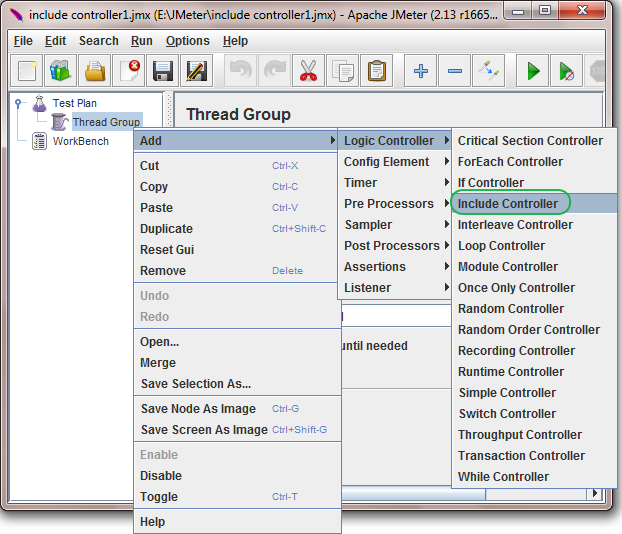Image resolution: width=622 pixels, height=534 pixels.
Task: Click the Copy pages icon
Action: pos(342,71)
